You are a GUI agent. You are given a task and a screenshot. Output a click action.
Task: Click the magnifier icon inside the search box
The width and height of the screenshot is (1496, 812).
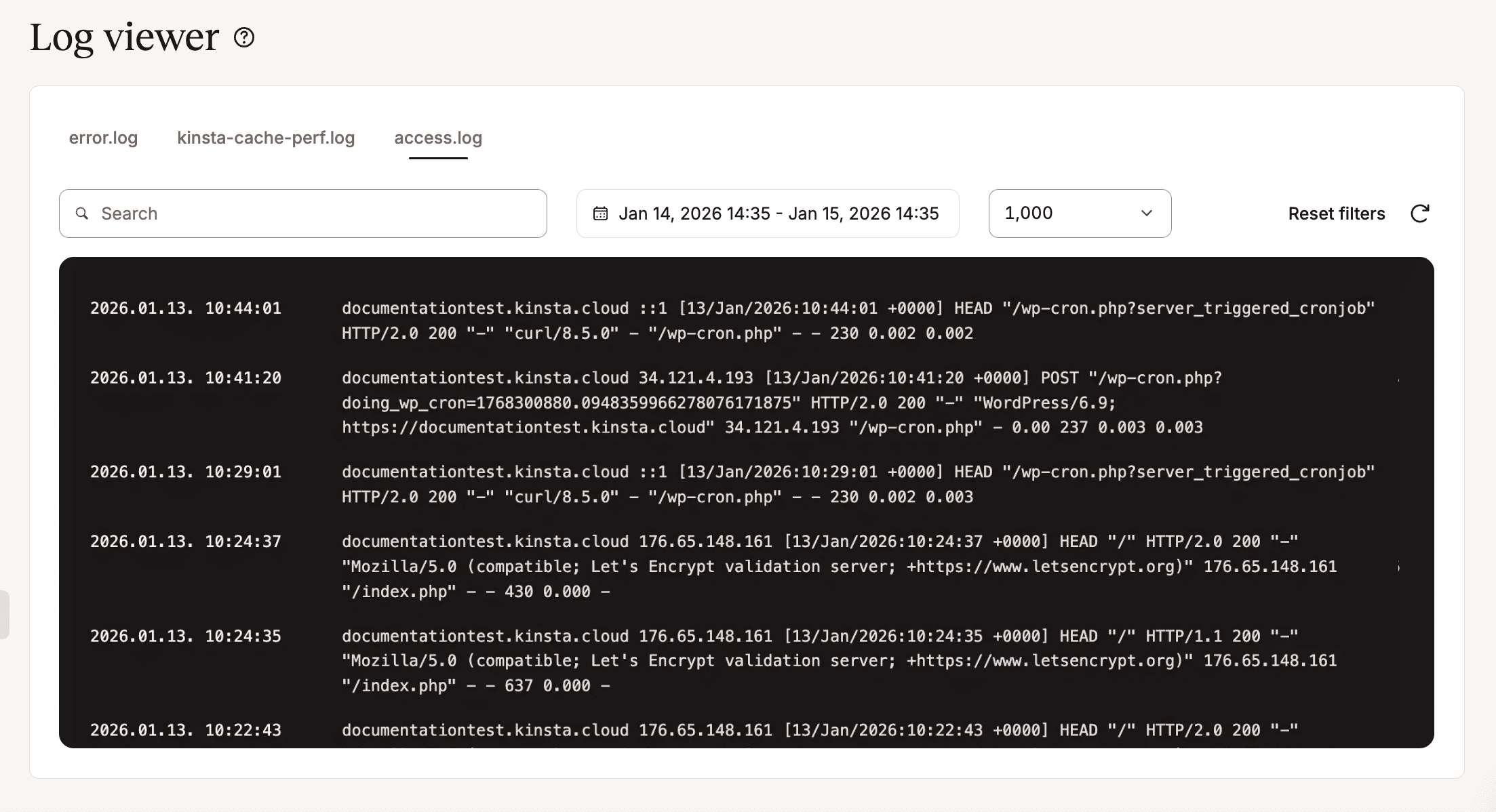83,214
